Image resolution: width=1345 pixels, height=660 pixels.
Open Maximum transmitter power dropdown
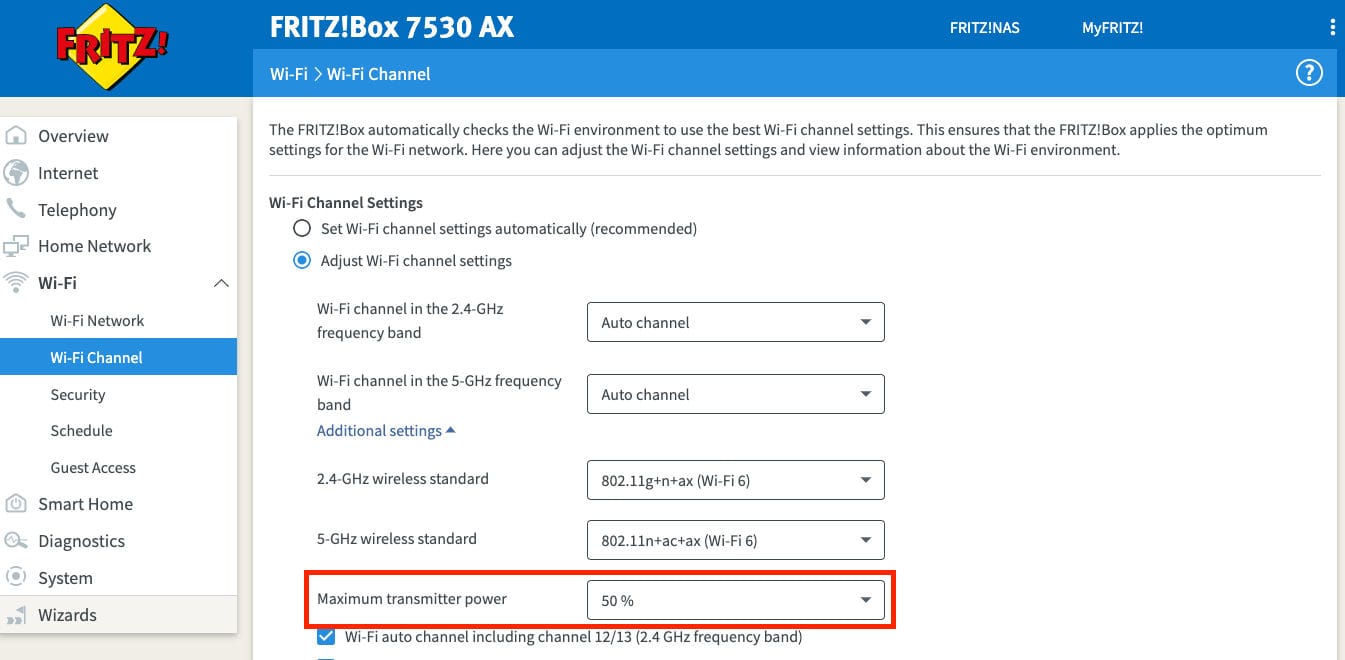point(736,601)
